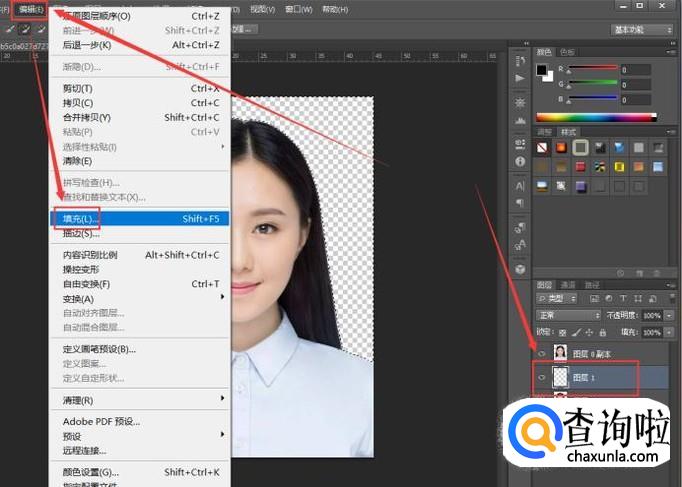
Task: Open the 正常 blend mode dropdown
Action: click(567, 315)
